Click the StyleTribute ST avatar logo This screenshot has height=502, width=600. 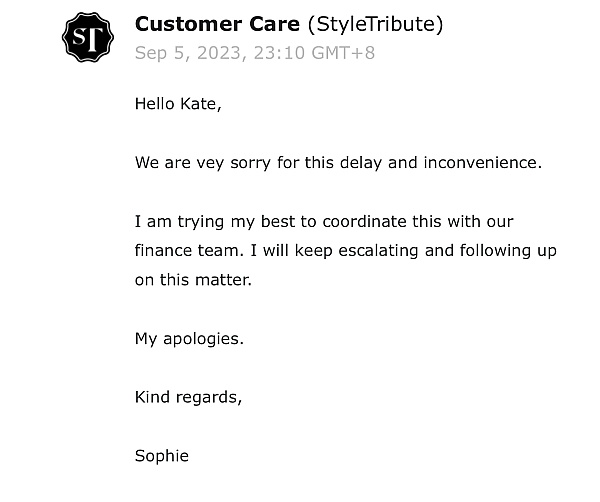(88, 37)
